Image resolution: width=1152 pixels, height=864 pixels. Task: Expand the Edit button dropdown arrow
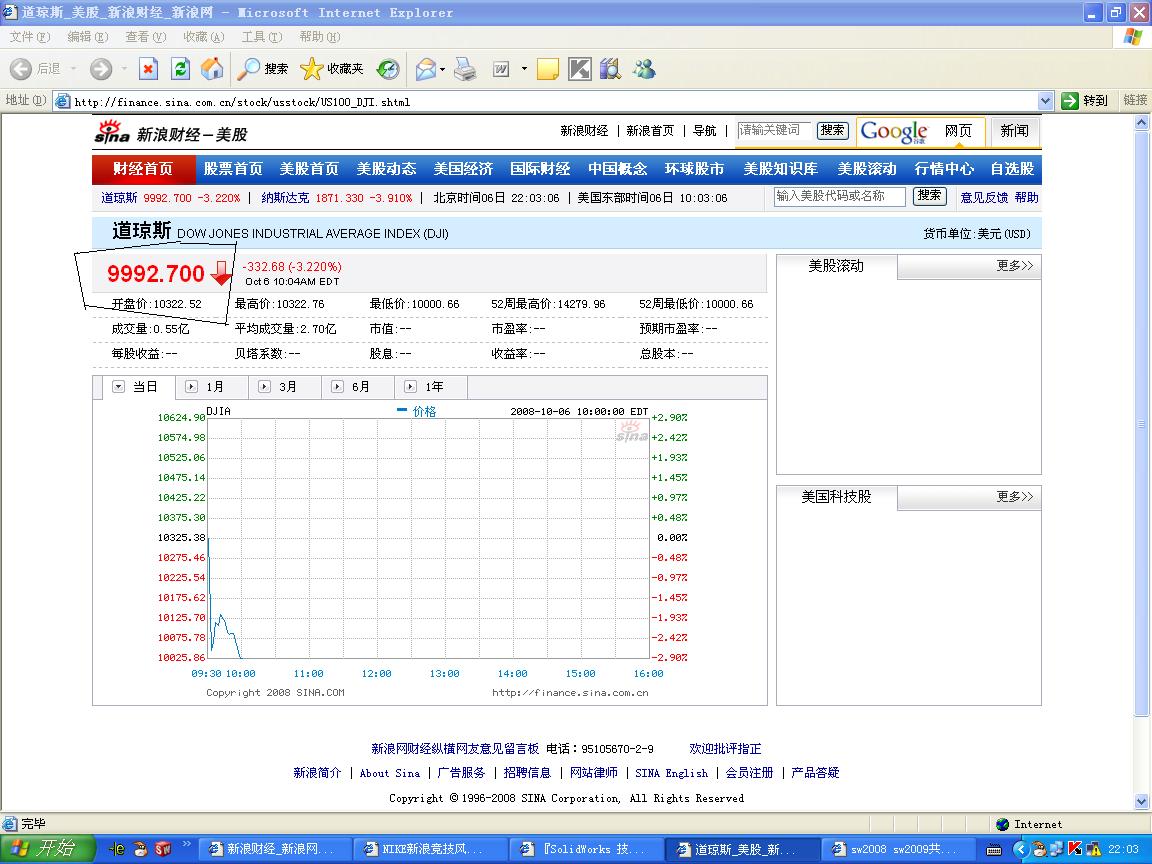524,69
